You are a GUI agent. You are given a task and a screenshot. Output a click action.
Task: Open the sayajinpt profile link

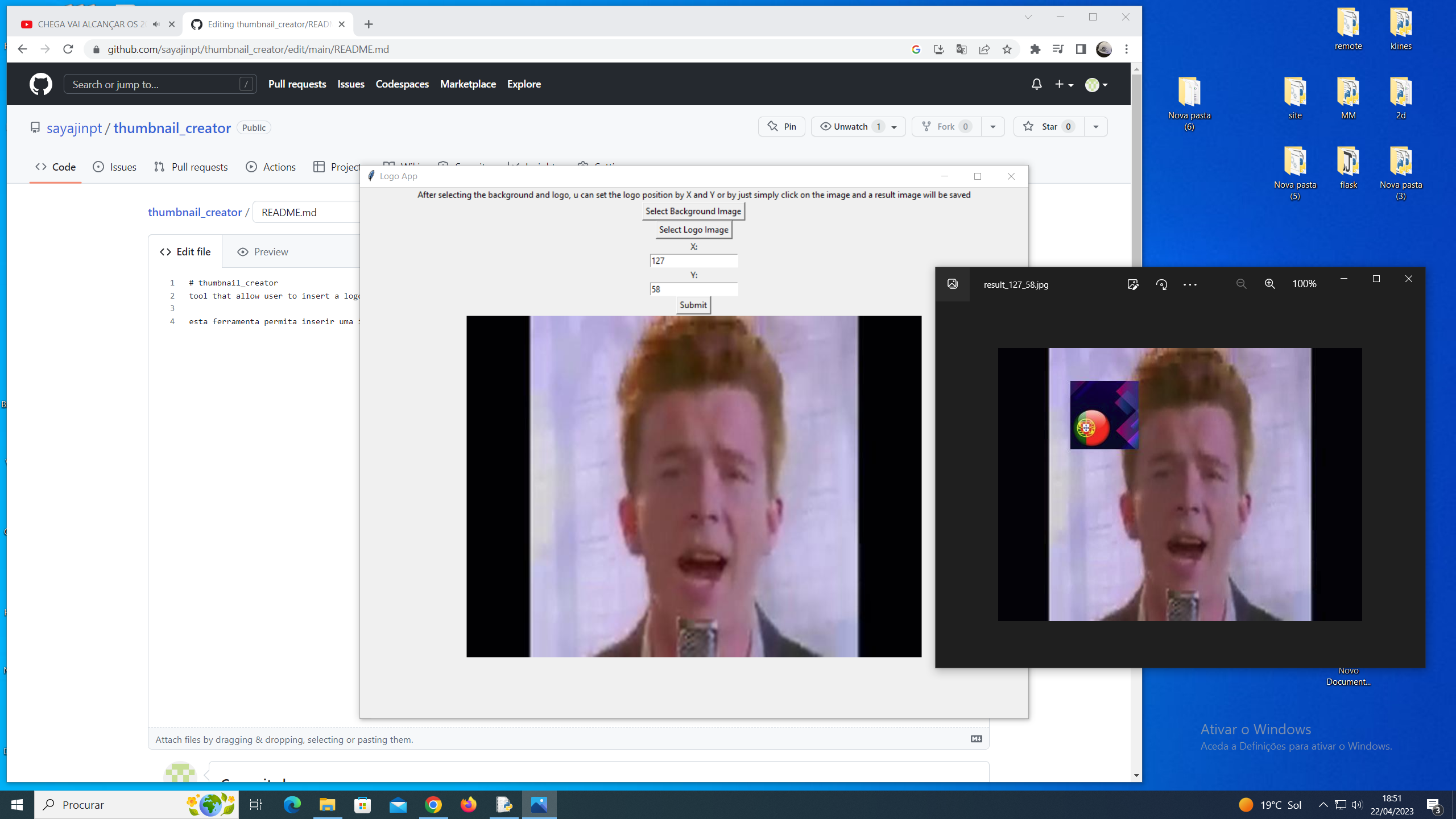click(74, 128)
